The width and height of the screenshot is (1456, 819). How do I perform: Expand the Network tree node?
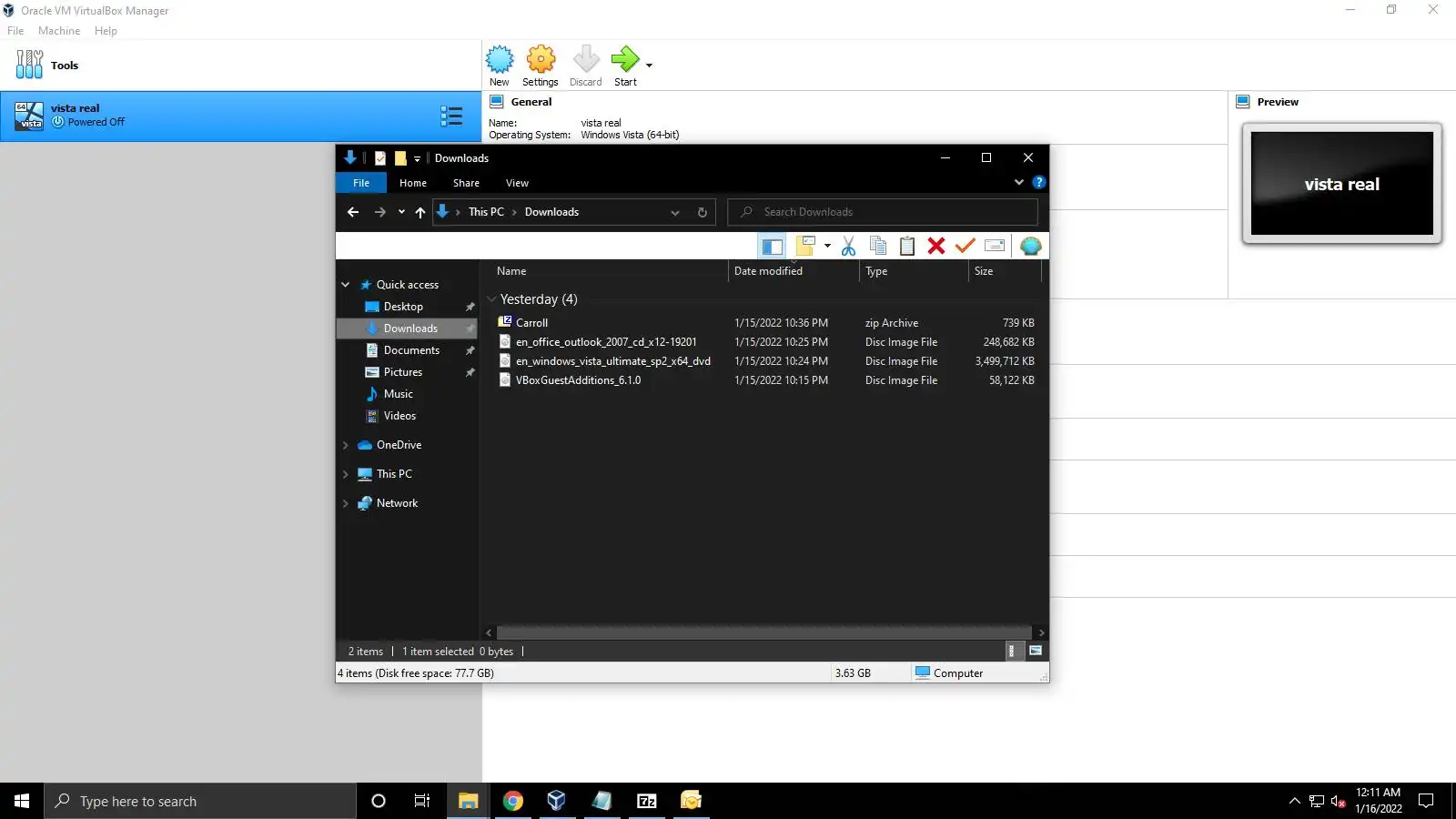pyautogui.click(x=346, y=503)
